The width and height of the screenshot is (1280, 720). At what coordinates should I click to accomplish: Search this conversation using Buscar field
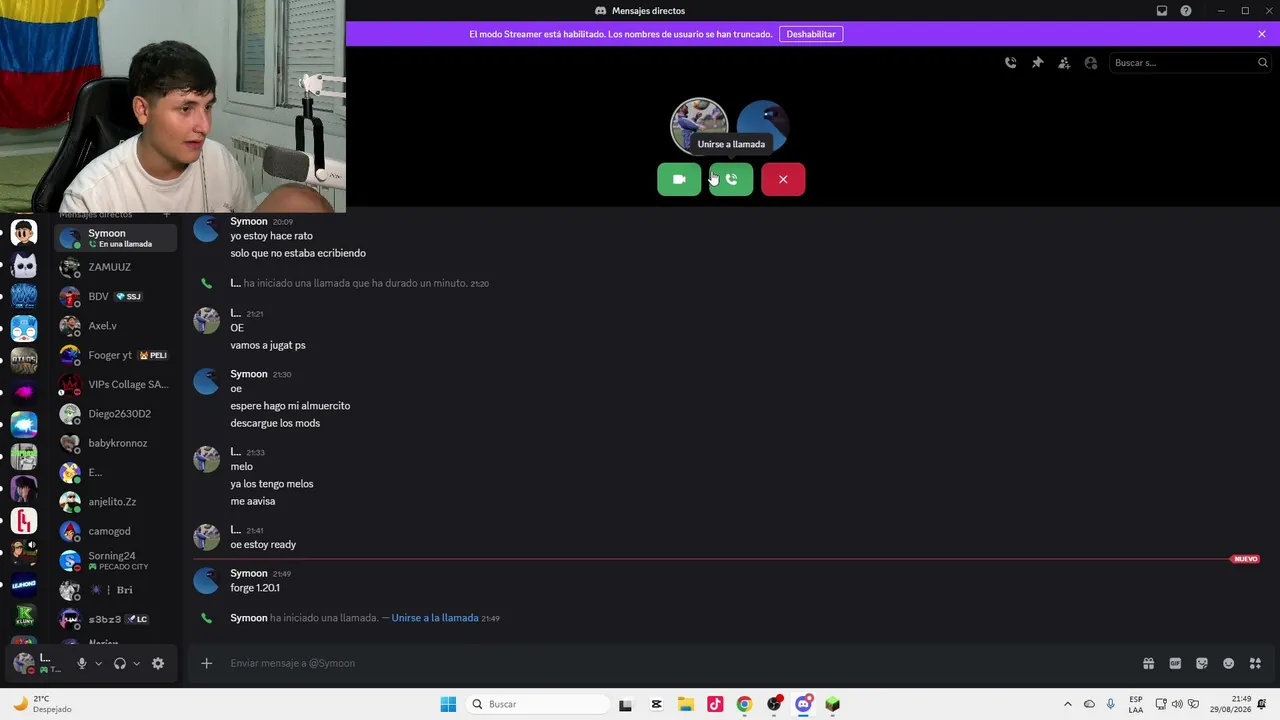(1190, 63)
